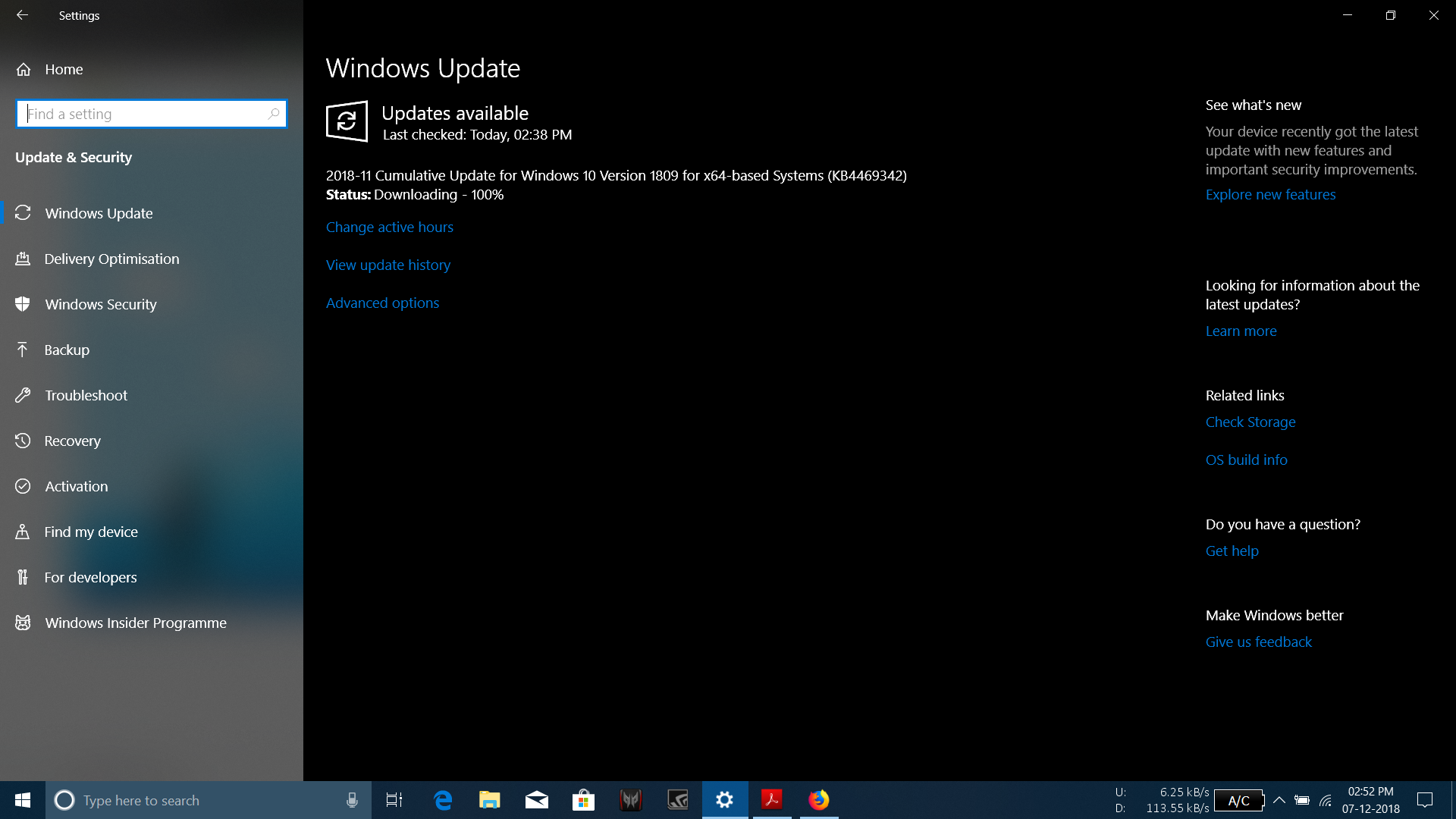Click the network speed meter in the taskbar
The image size is (1456, 819).
click(1162, 800)
